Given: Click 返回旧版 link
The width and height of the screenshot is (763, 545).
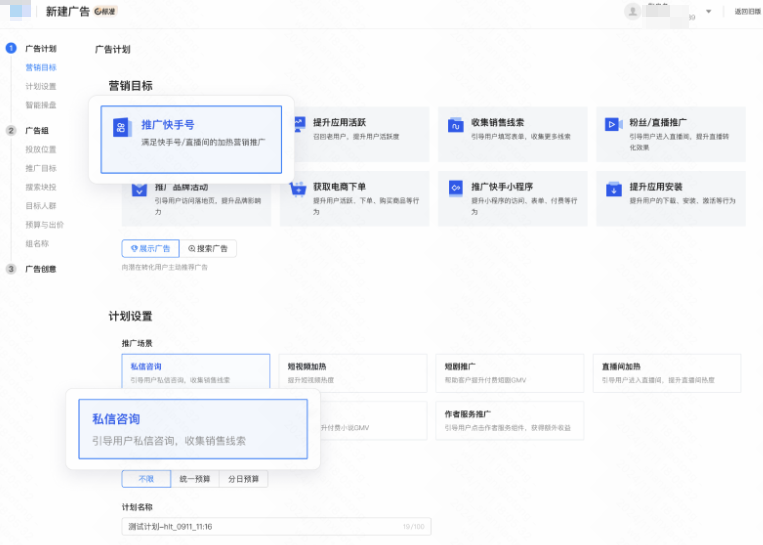Looking at the screenshot, I should point(747,11).
